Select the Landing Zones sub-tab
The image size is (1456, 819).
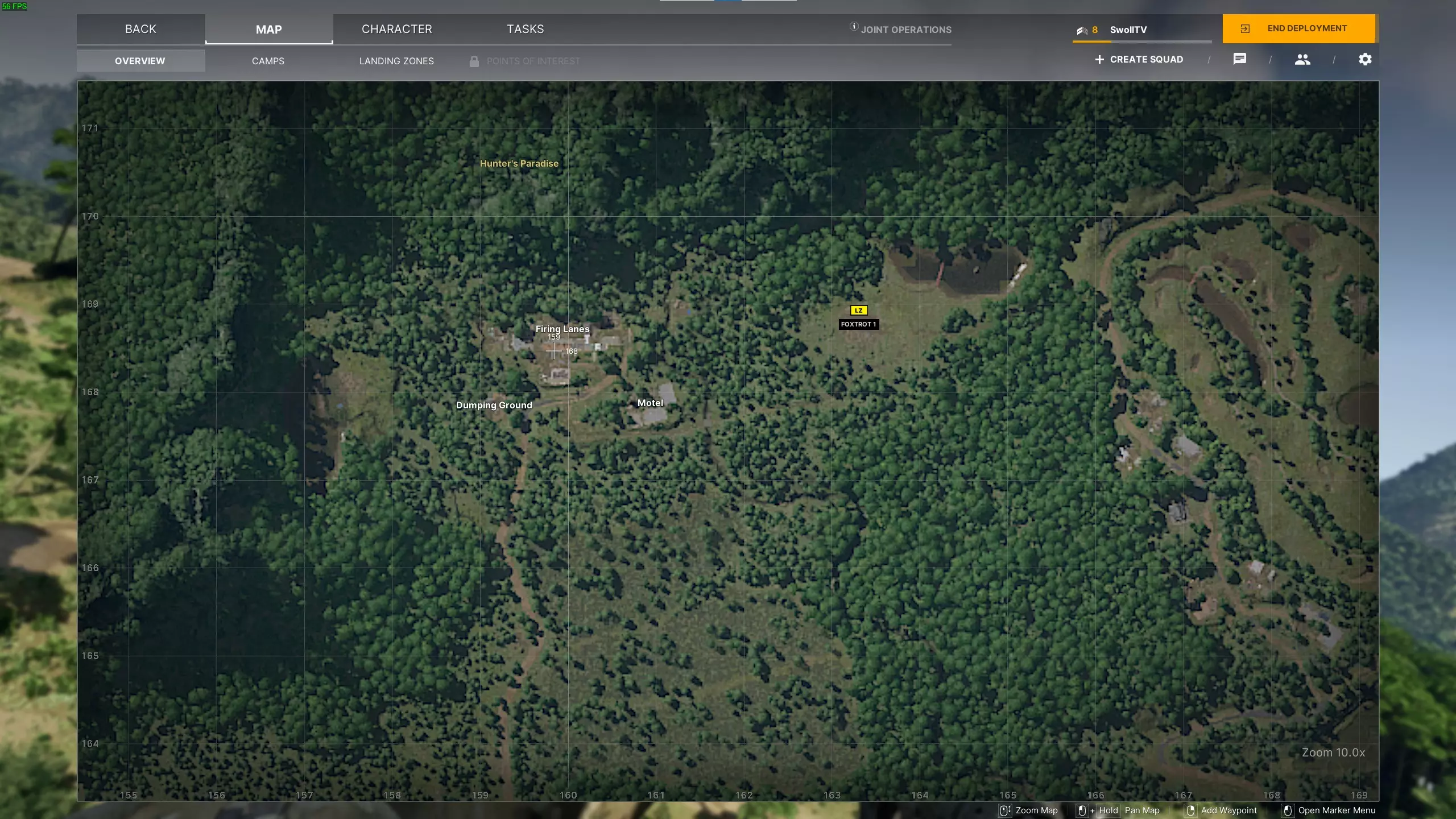click(396, 61)
